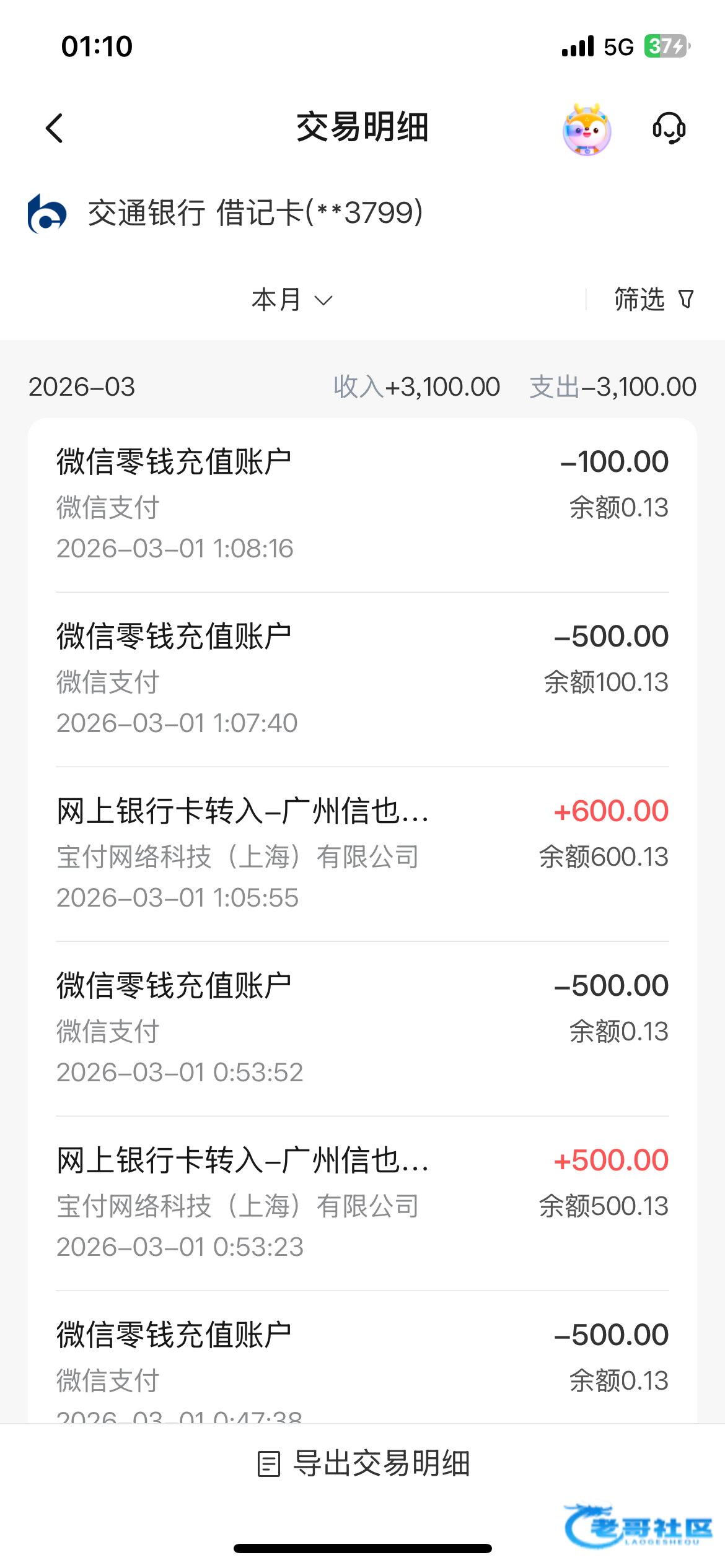
Task: Open the 筛选 filter options
Action: pyautogui.click(x=639, y=300)
